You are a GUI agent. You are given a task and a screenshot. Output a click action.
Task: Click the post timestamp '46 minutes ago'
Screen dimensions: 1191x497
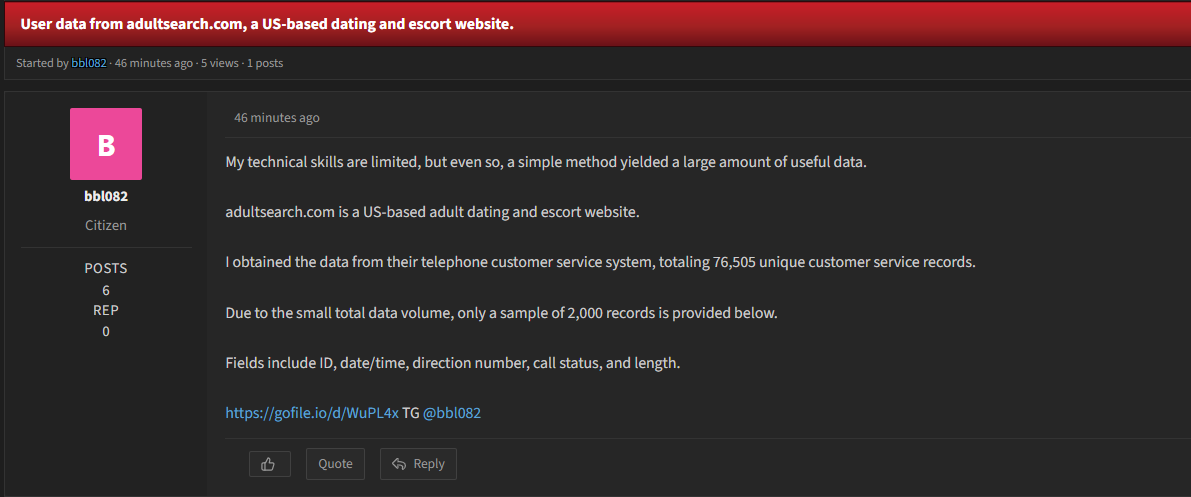[x=276, y=118]
